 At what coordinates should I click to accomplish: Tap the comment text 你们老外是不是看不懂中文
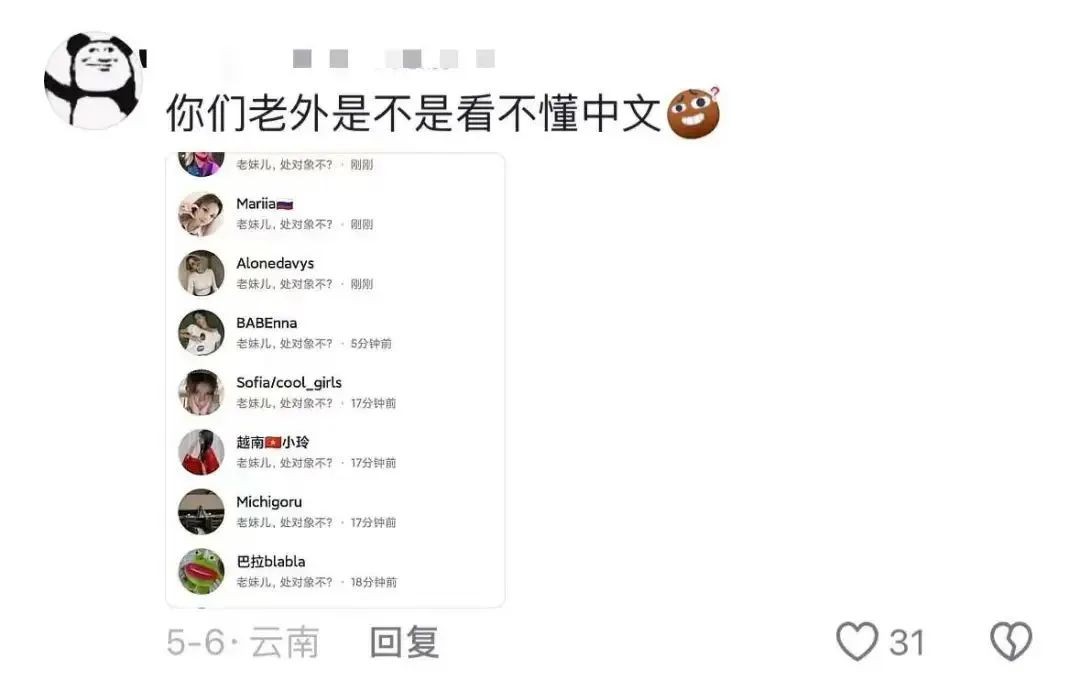tap(413, 112)
